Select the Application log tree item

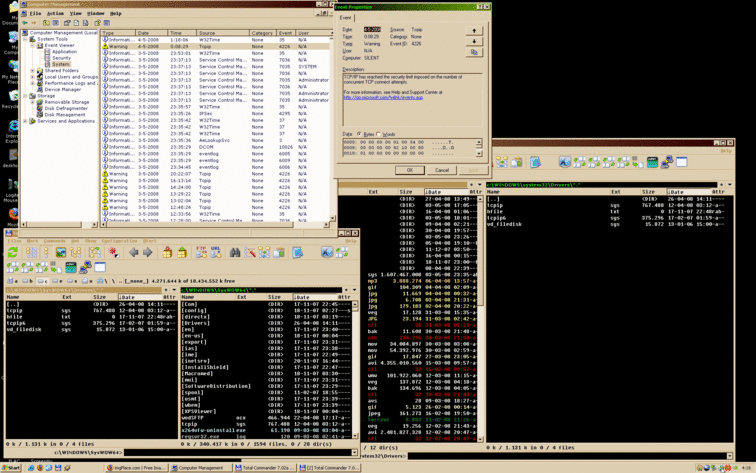tap(64, 52)
